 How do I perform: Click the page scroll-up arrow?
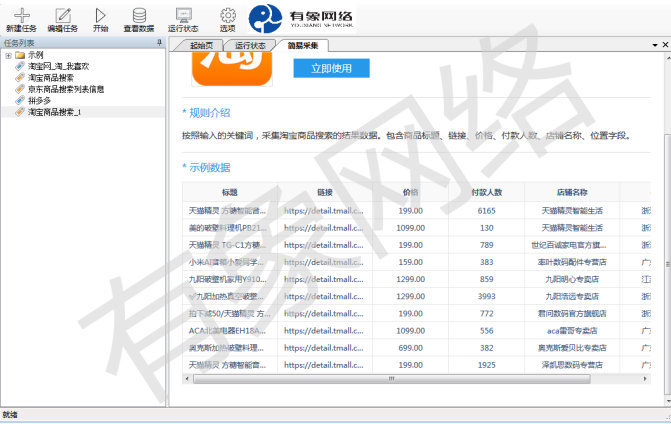point(668,56)
